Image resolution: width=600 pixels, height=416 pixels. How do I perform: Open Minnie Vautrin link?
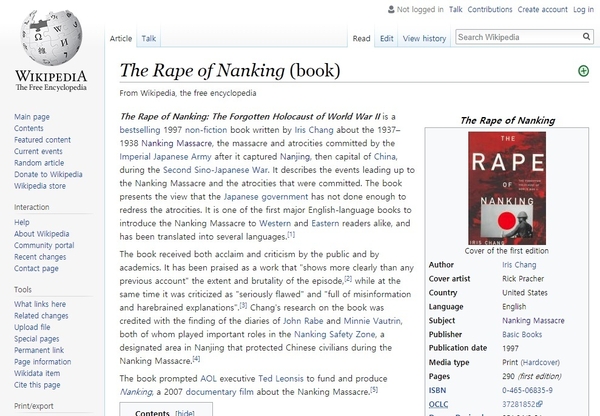pyautogui.click(x=373, y=321)
